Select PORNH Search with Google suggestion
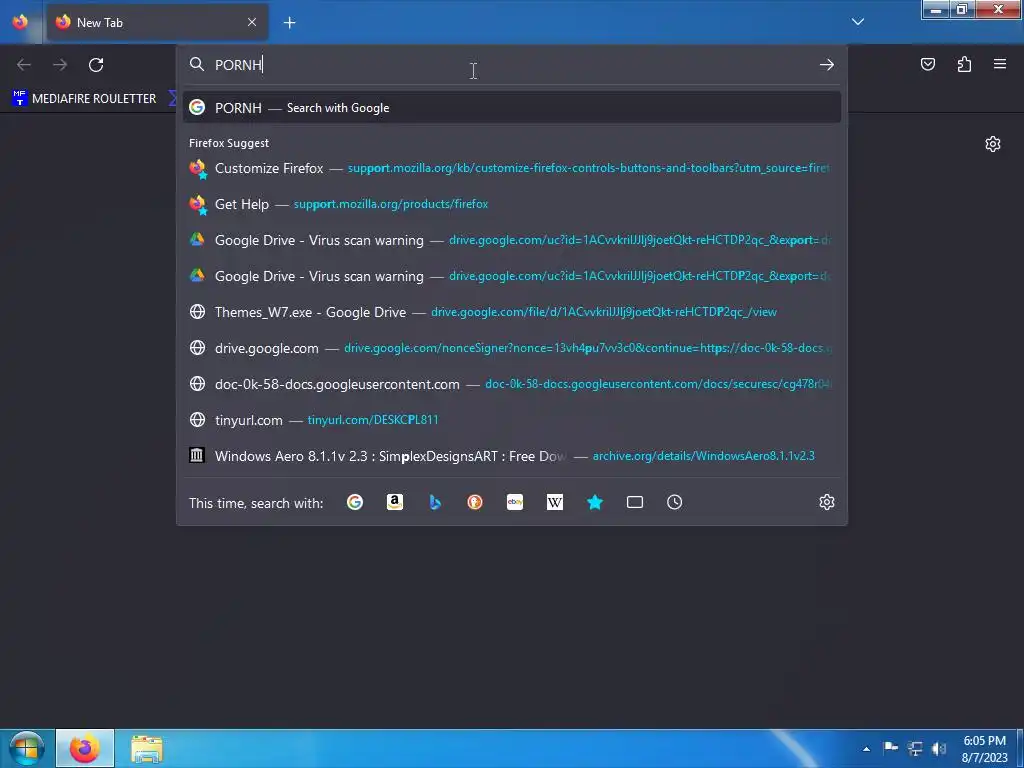The height and width of the screenshot is (768, 1024). pos(512,108)
